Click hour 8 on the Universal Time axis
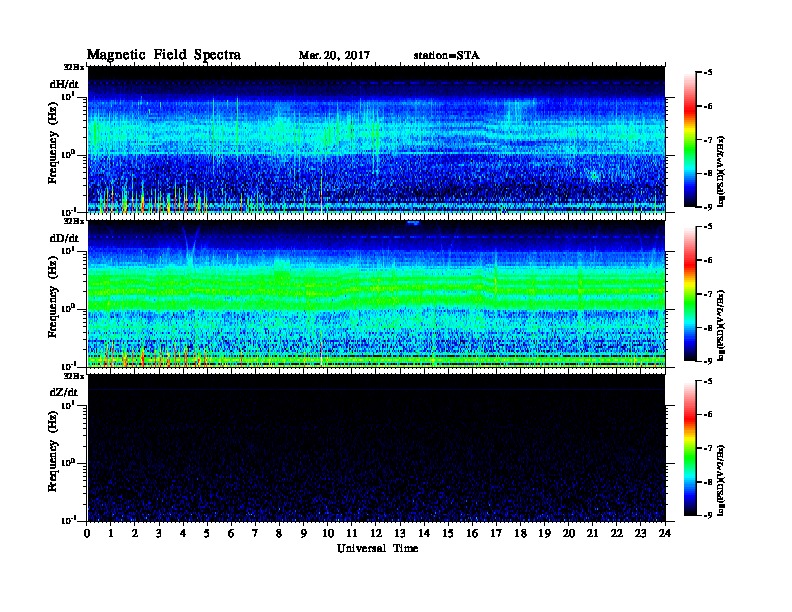Screen dimensions: 792x612 coord(279,533)
